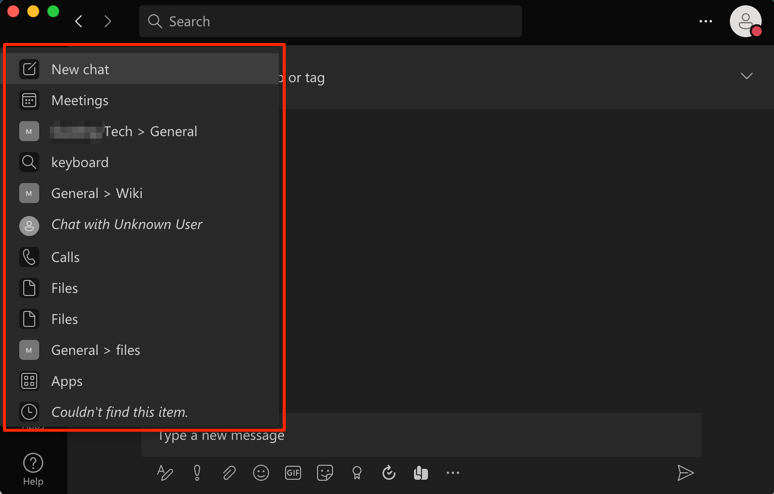The width and height of the screenshot is (774, 494).
Task: Send the message with arrow icon
Action: [x=685, y=473]
